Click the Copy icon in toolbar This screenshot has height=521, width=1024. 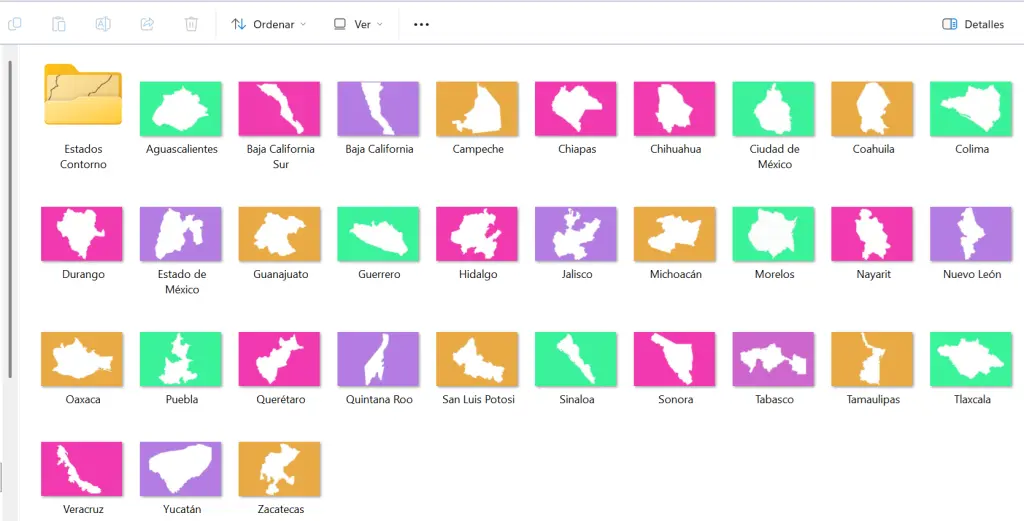coord(14,24)
